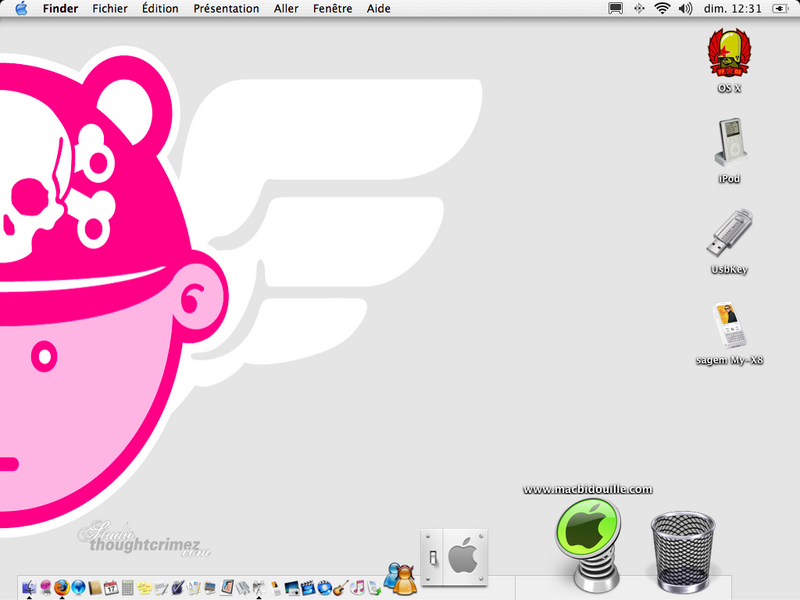Open the Fenêtre menu
This screenshot has height=600, width=800.
coord(333,9)
